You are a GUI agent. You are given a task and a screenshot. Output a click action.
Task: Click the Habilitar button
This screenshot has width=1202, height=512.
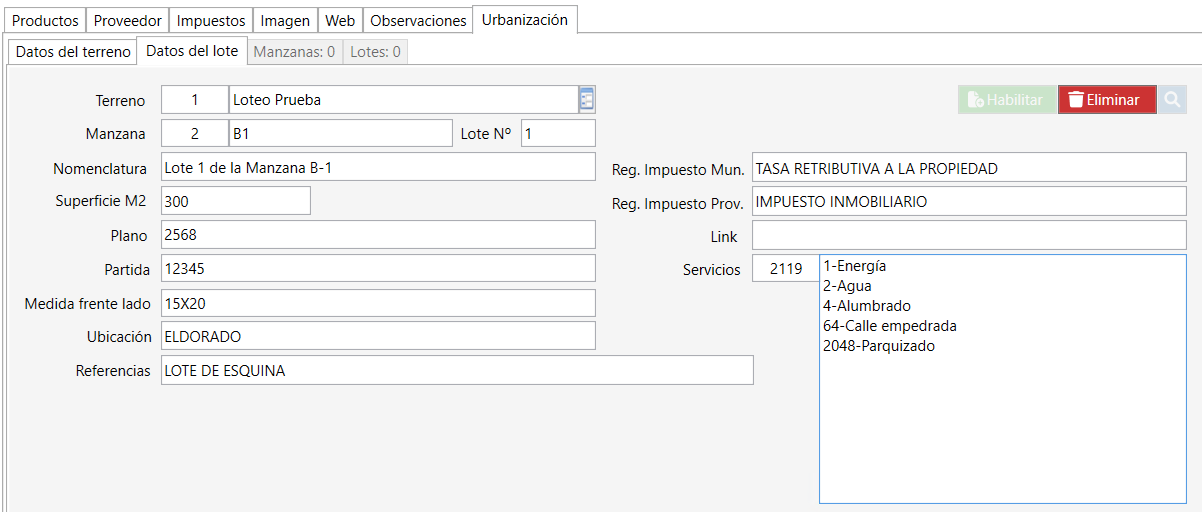coord(1006,100)
